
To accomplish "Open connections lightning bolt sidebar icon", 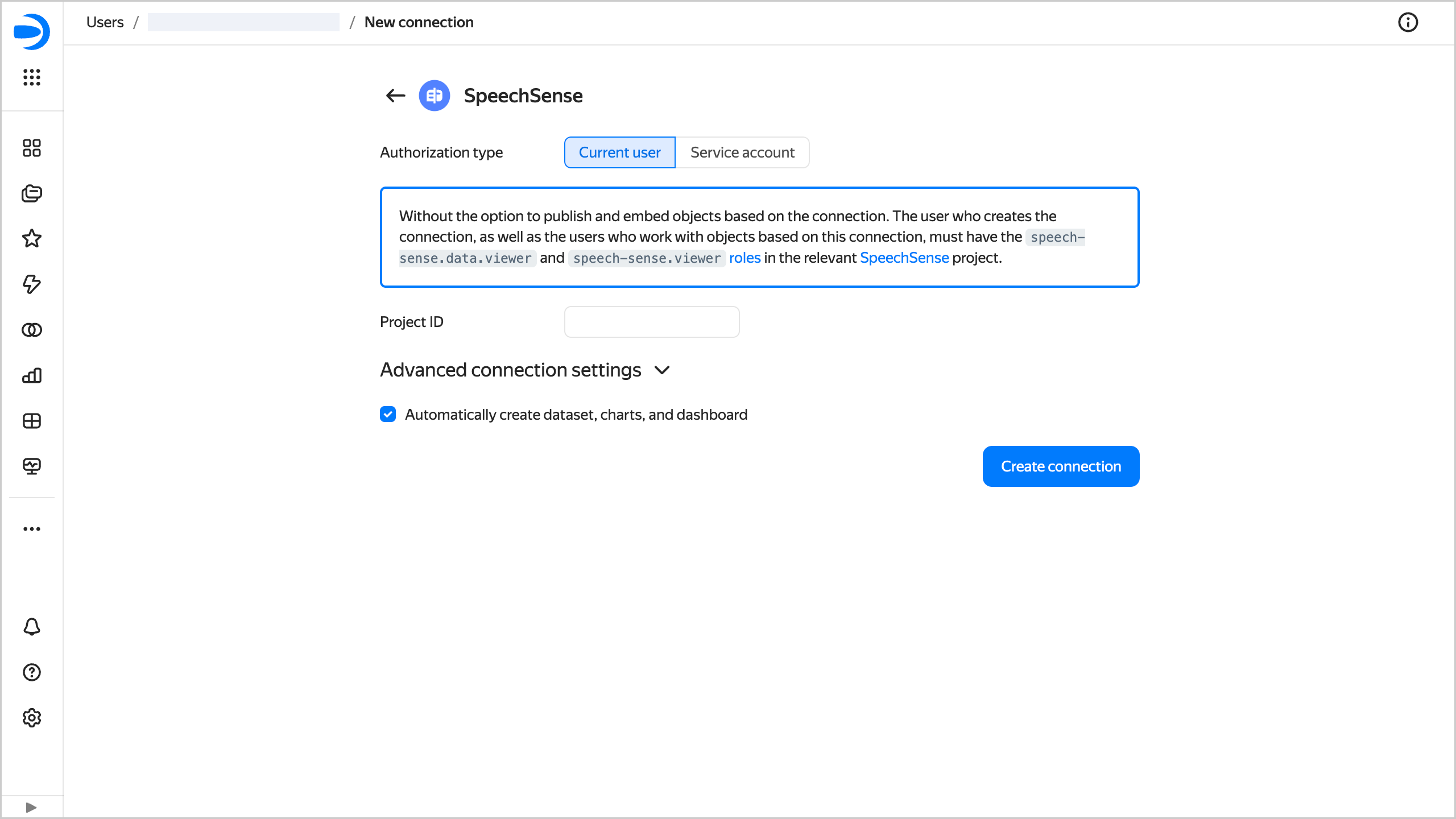I will click(32, 284).
